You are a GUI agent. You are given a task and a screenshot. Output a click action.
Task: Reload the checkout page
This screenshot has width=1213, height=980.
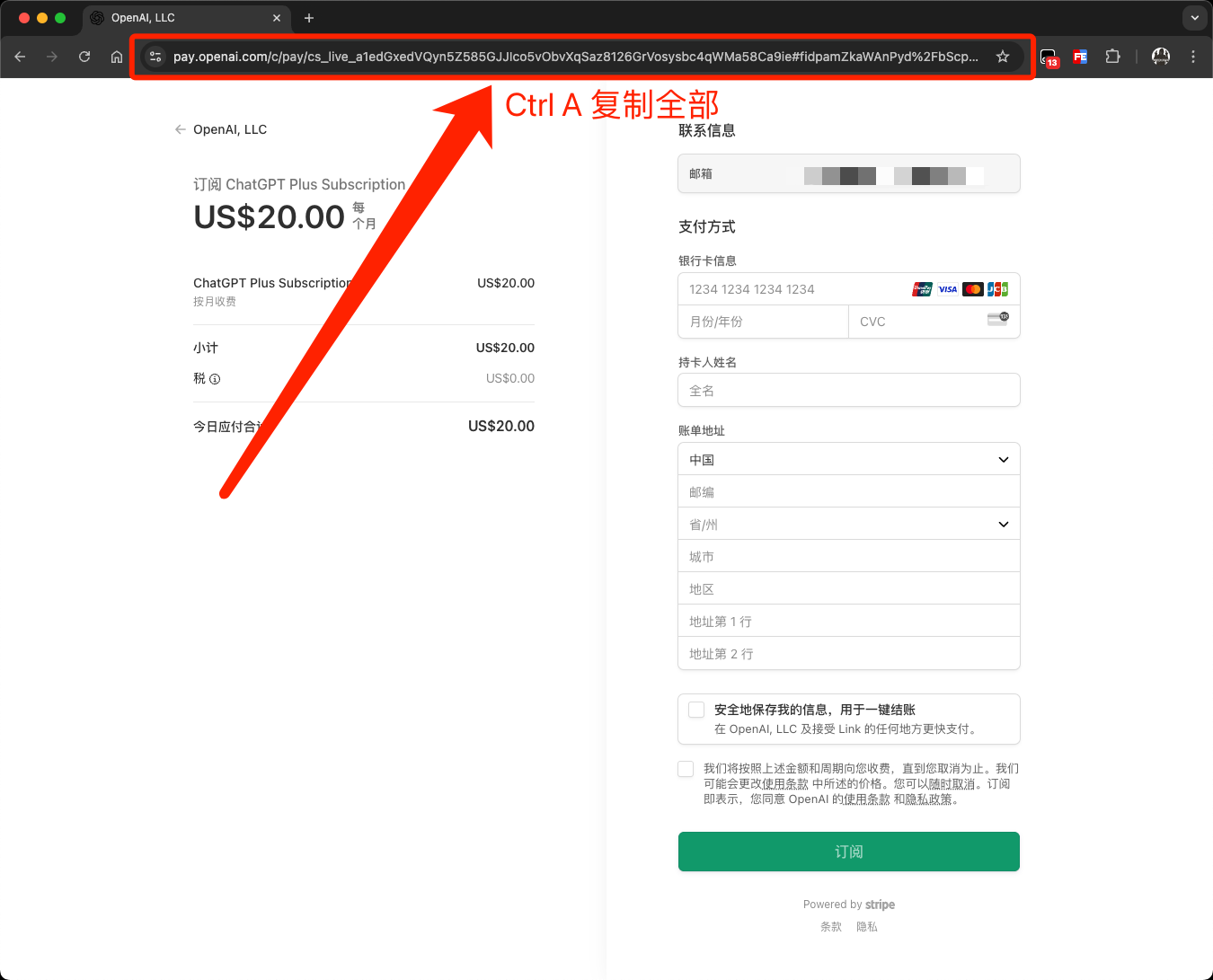(84, 57)
